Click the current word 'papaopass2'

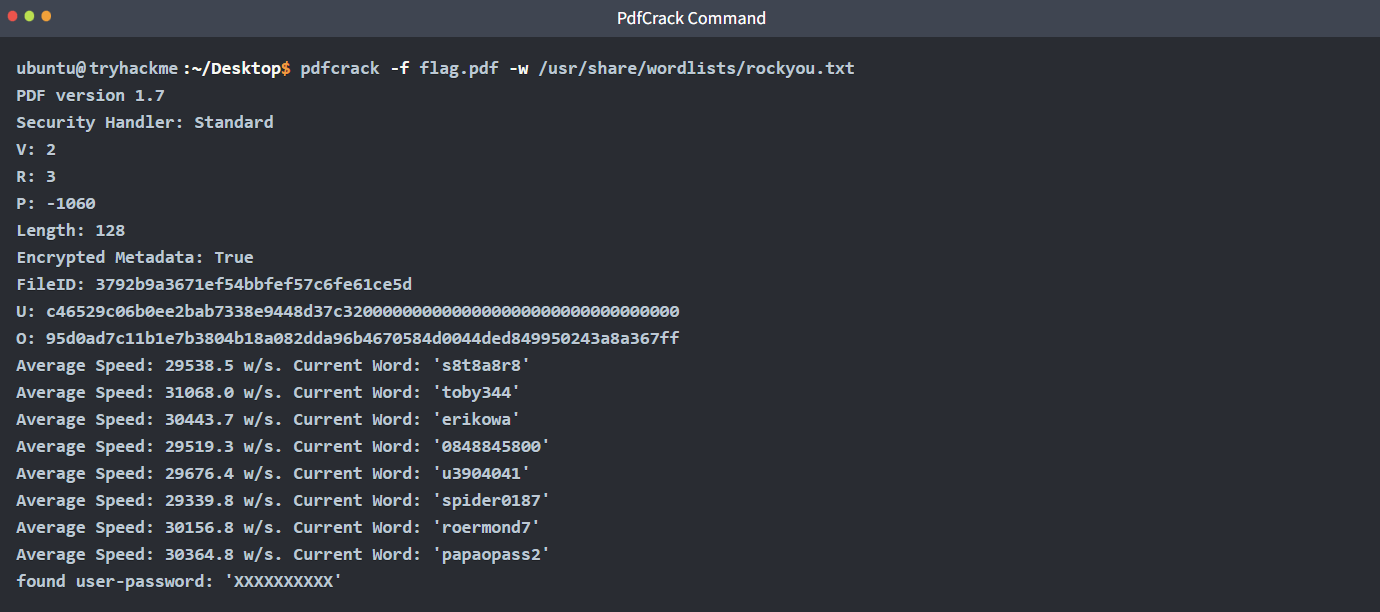click(x=490, y=554)
